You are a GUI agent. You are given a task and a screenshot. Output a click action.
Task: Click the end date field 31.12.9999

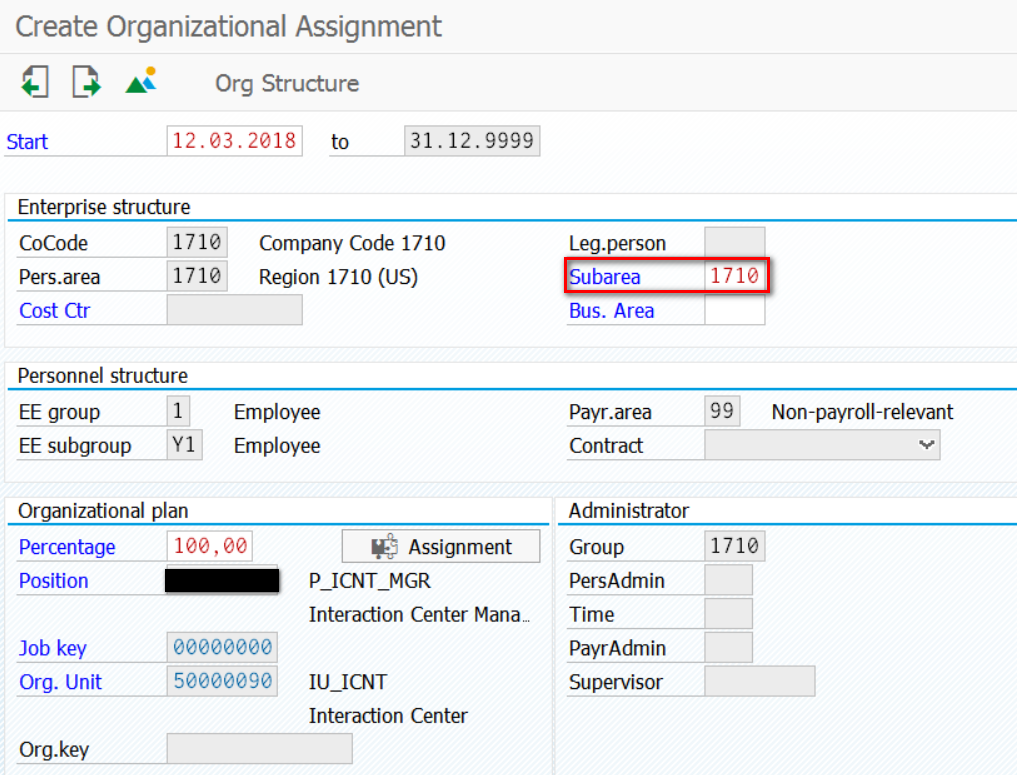pos(472,141)
